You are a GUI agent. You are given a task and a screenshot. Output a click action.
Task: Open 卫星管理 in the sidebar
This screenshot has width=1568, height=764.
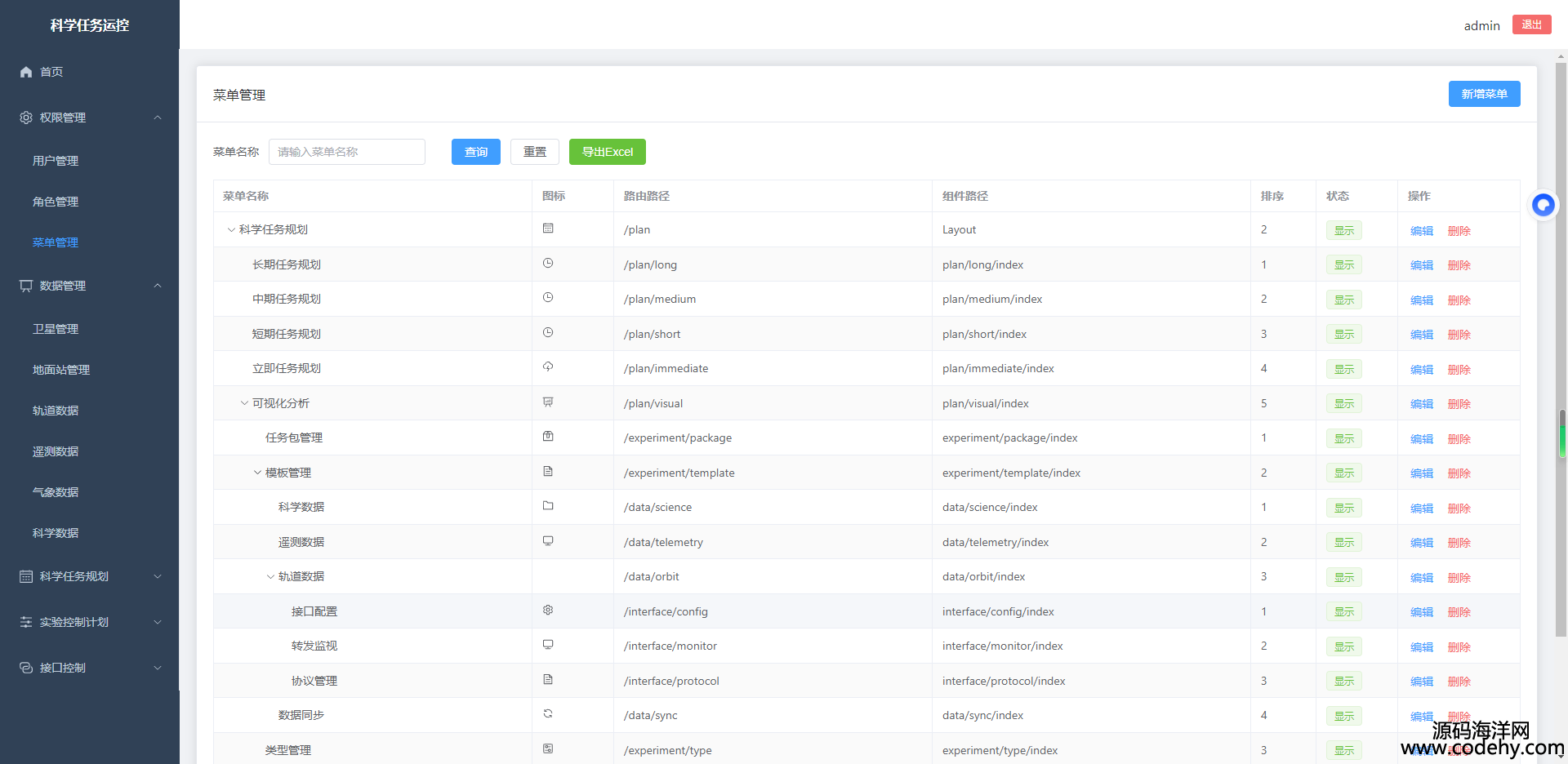point(56,329)
